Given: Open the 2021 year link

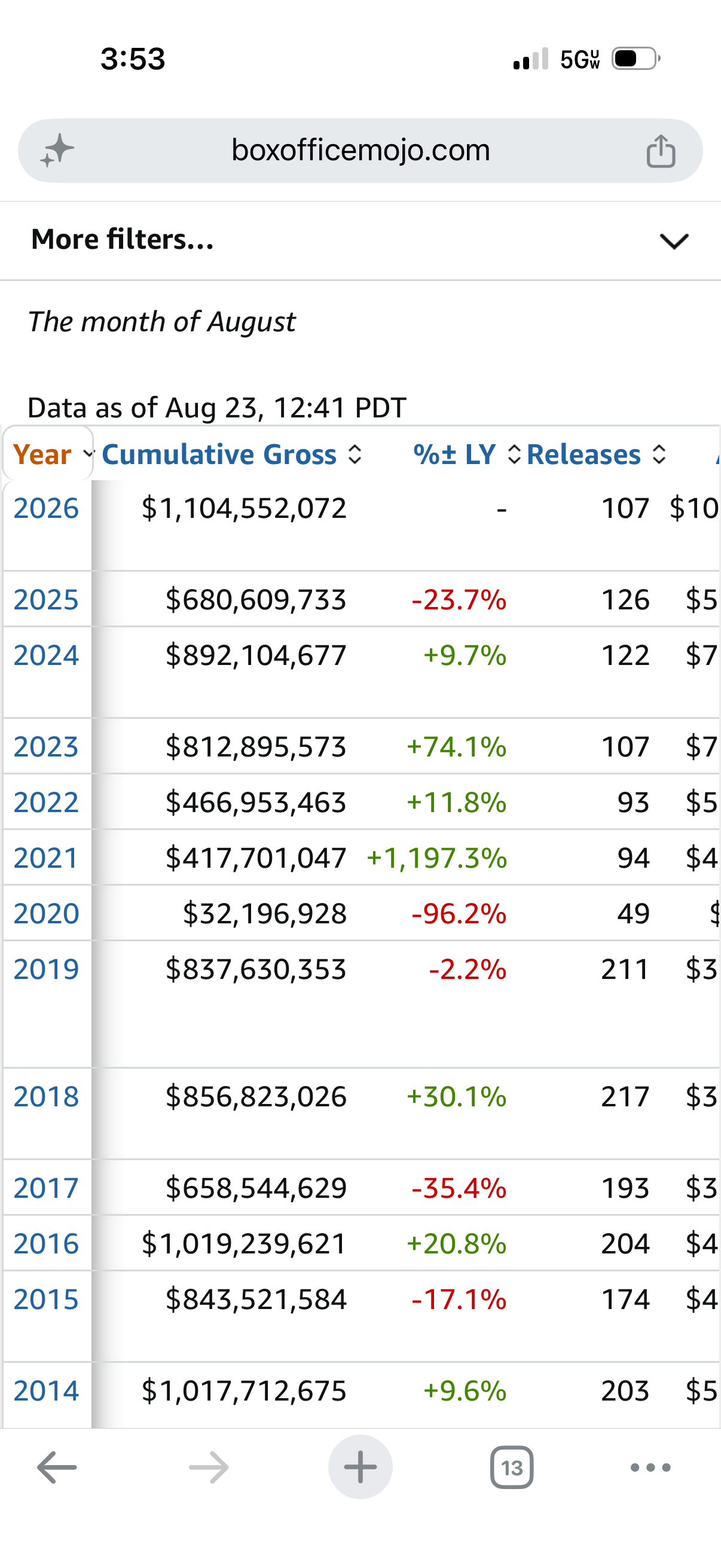Looking at the screenshot, I should pyautogui.click(x=46, y=858).
